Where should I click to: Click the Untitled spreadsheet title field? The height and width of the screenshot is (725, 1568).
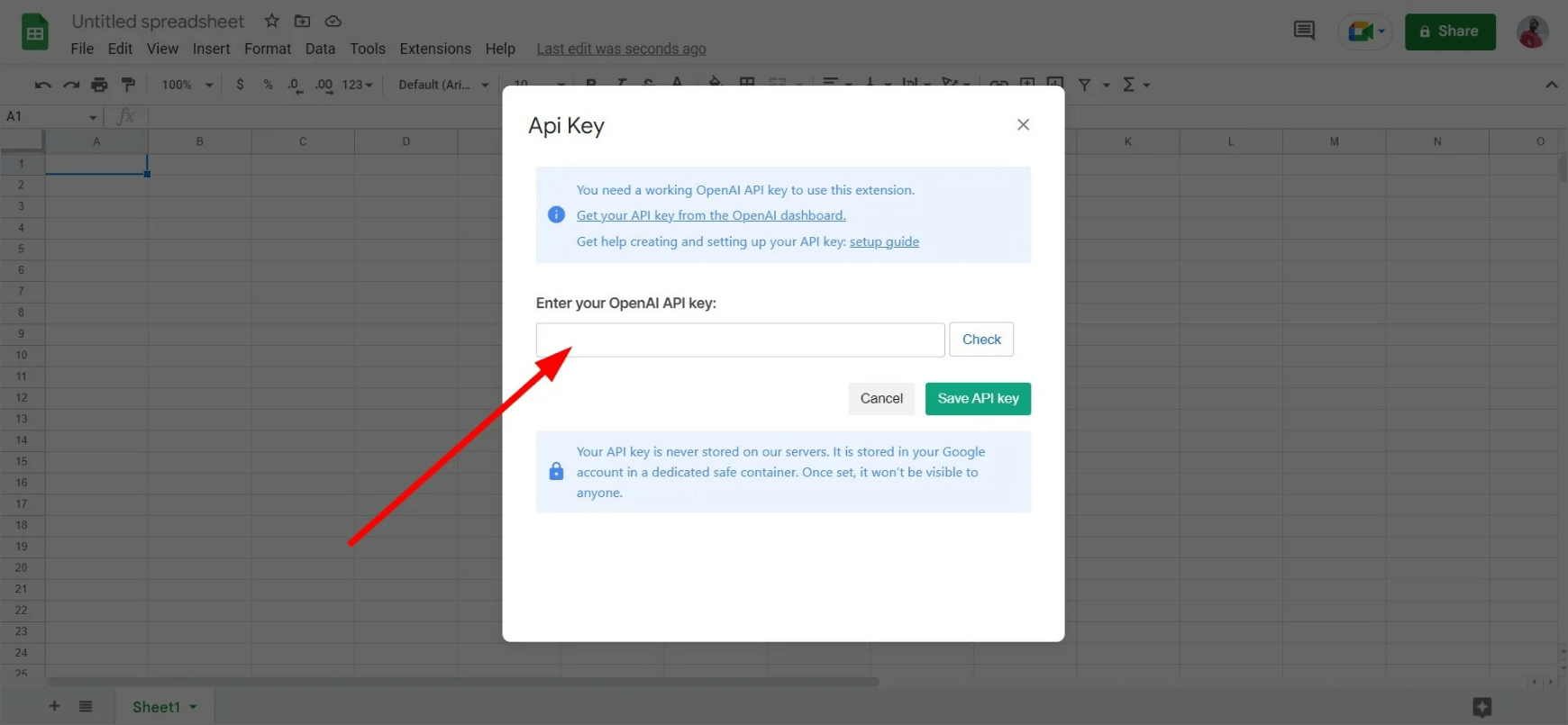click(x=158, y=21)
